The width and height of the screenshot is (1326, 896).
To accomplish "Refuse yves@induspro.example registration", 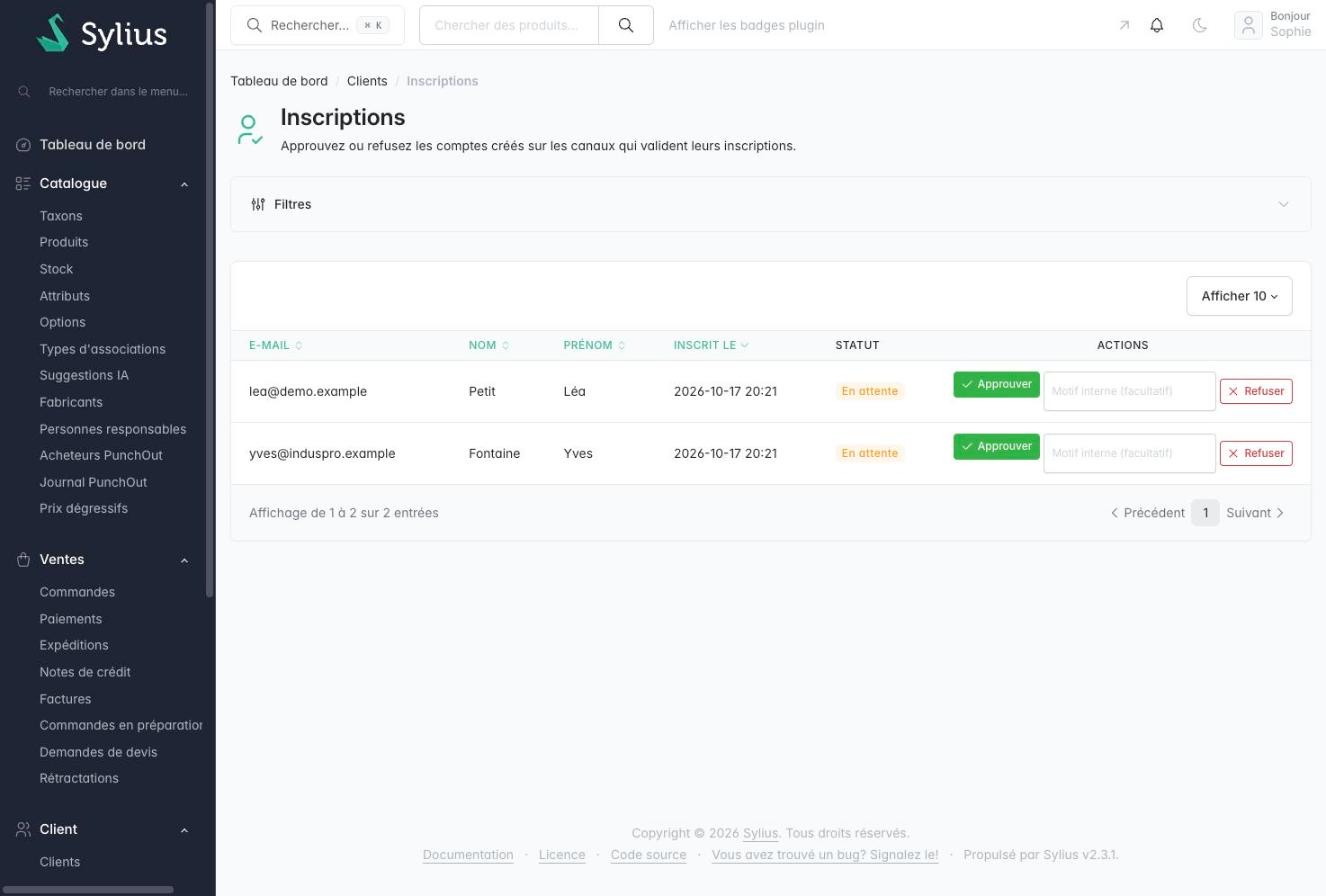I will click(x=1256, y=453).
